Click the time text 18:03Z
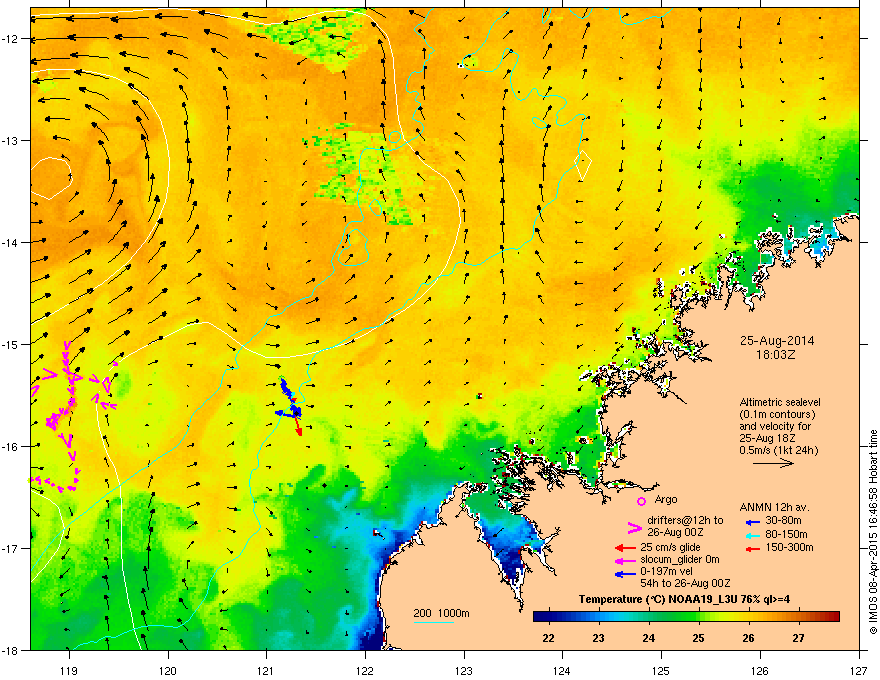 pos(776,355)
